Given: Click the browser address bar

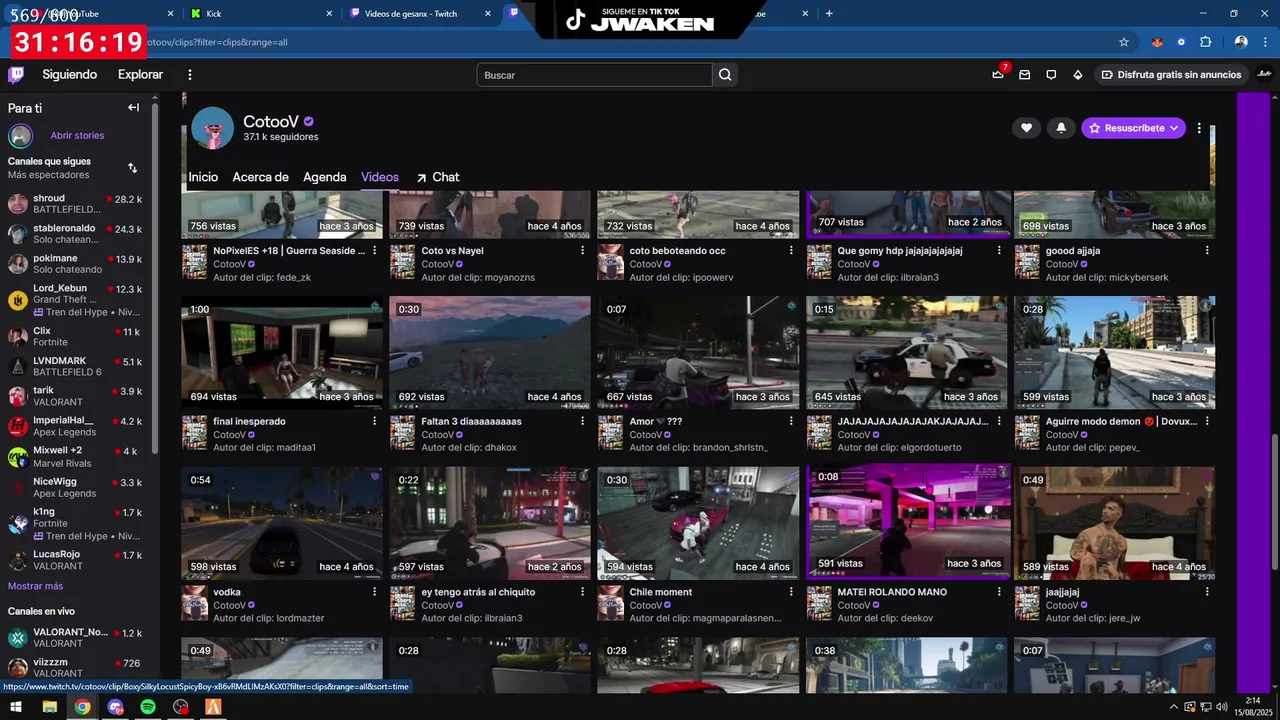Looking at the screenshot, I should pyautogui.click(x=630, y=42).
